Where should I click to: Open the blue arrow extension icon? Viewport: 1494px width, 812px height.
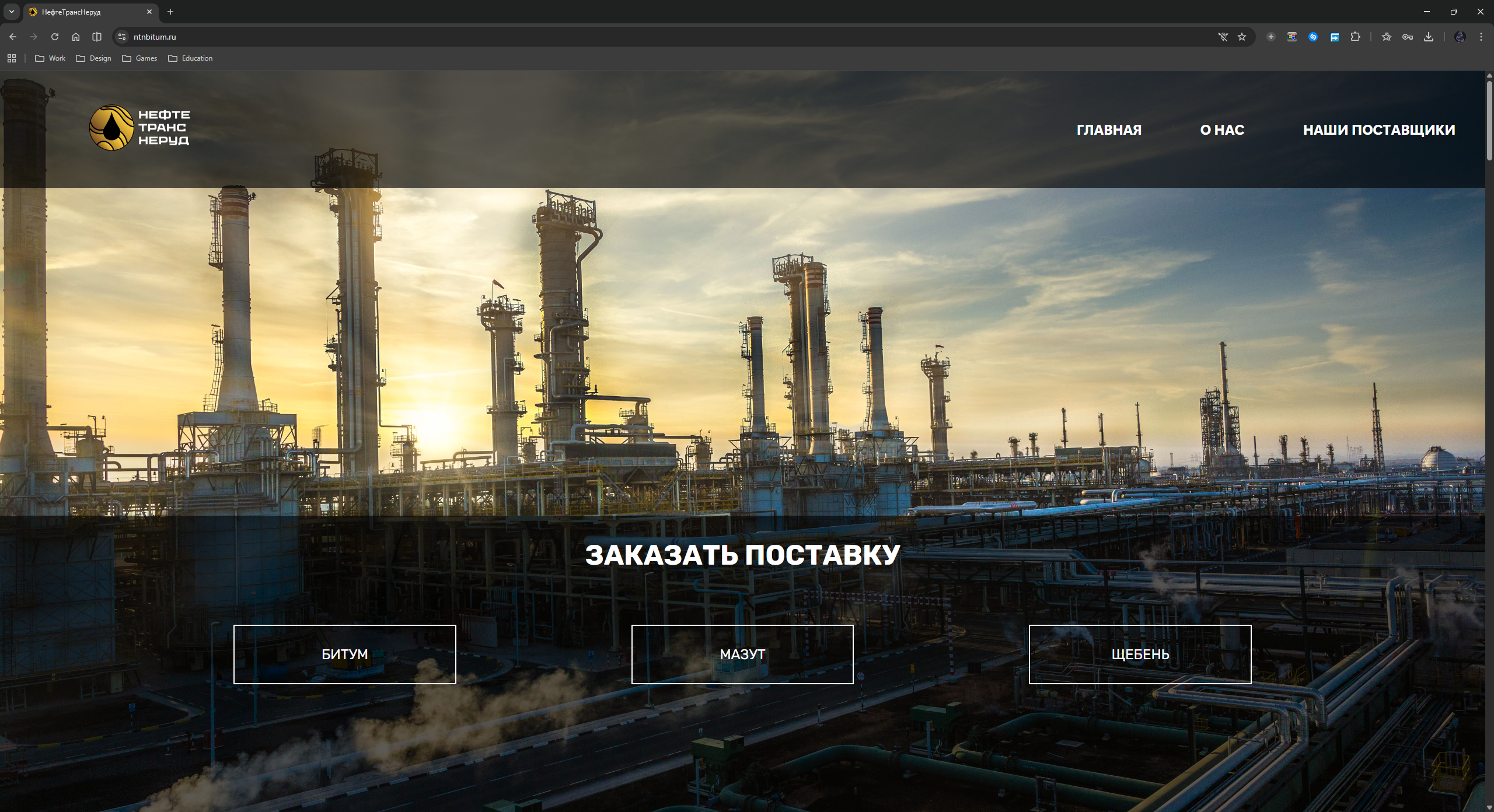click(x=1335, y=37)
